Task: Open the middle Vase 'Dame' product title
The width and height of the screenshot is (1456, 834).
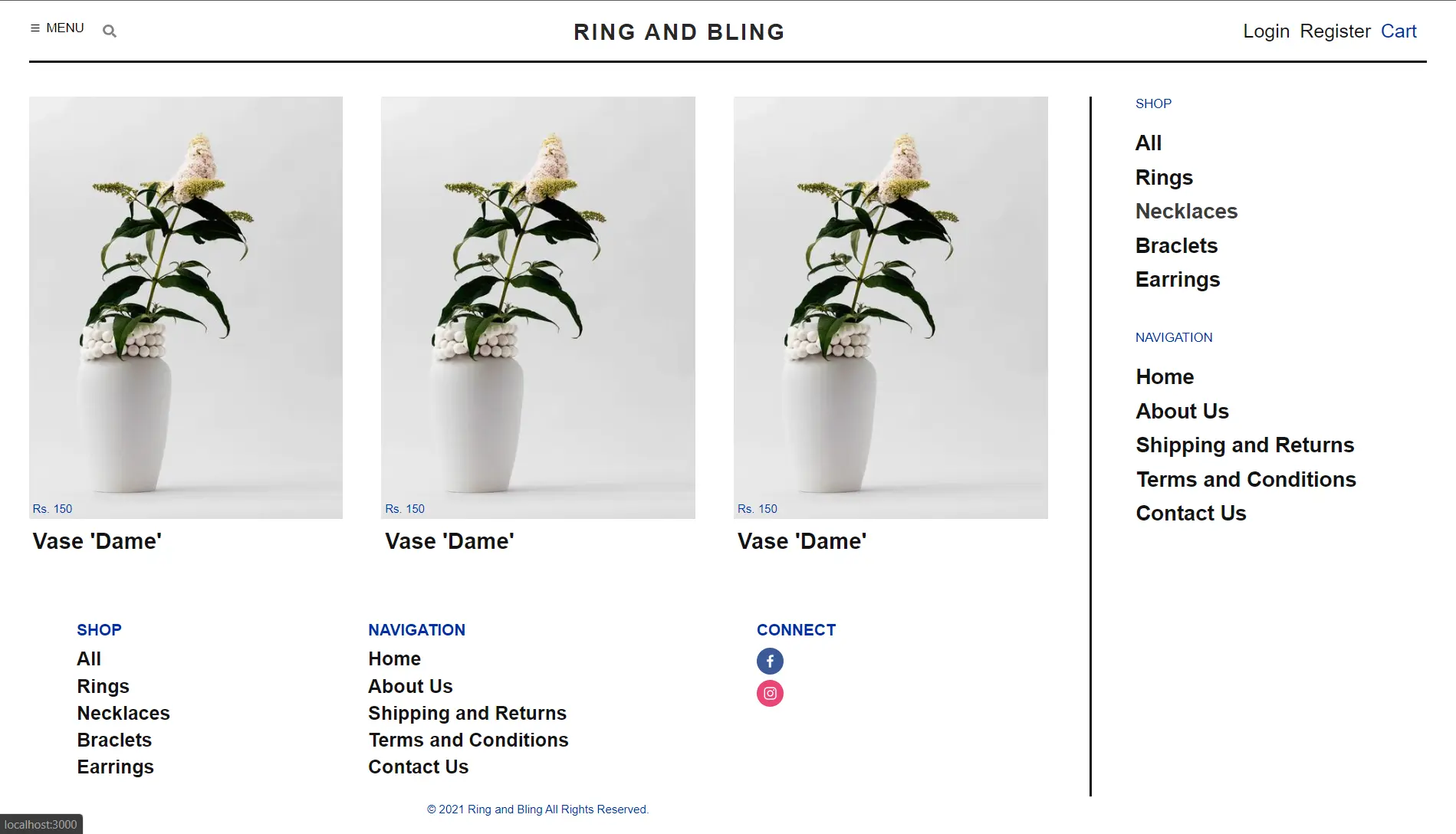Action: pos(449,541)
